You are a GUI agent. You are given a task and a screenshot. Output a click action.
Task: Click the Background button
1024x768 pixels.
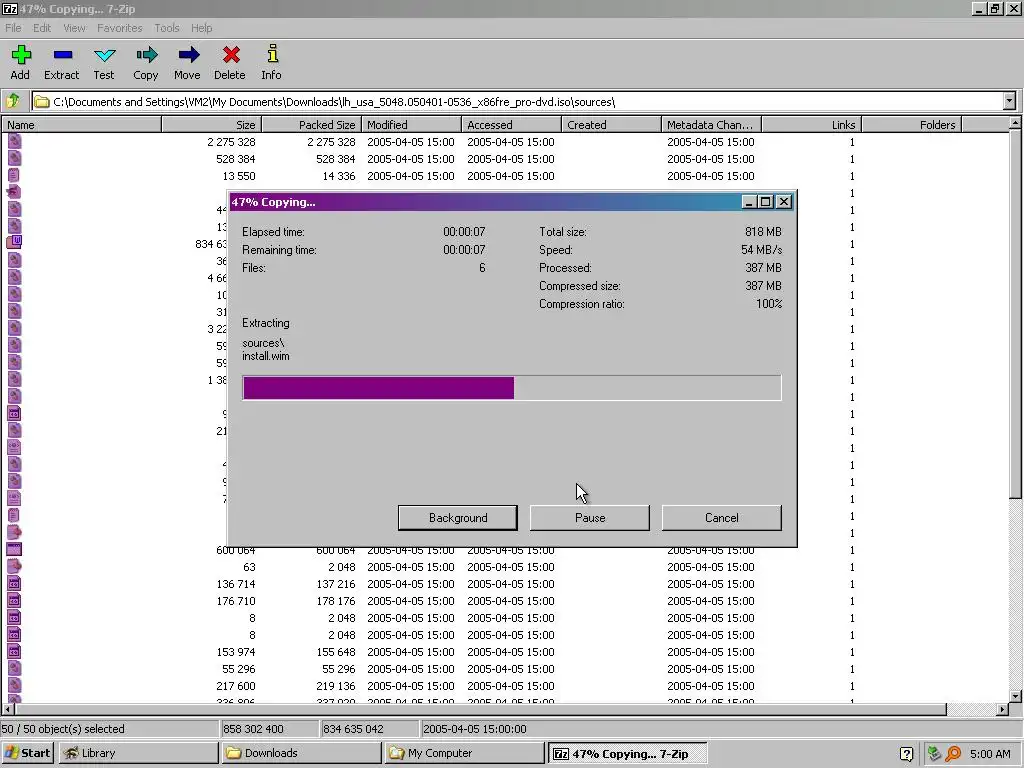coord(458,518)
